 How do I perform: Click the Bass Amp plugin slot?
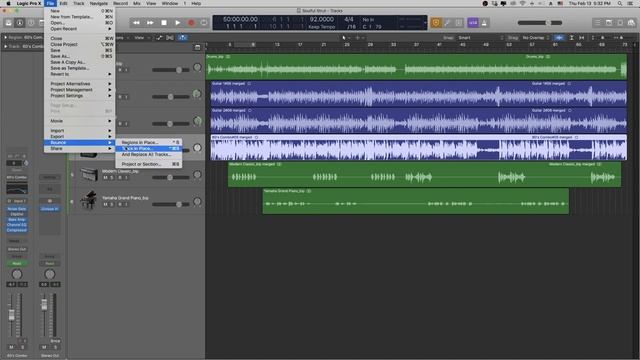tap(17, 219)
